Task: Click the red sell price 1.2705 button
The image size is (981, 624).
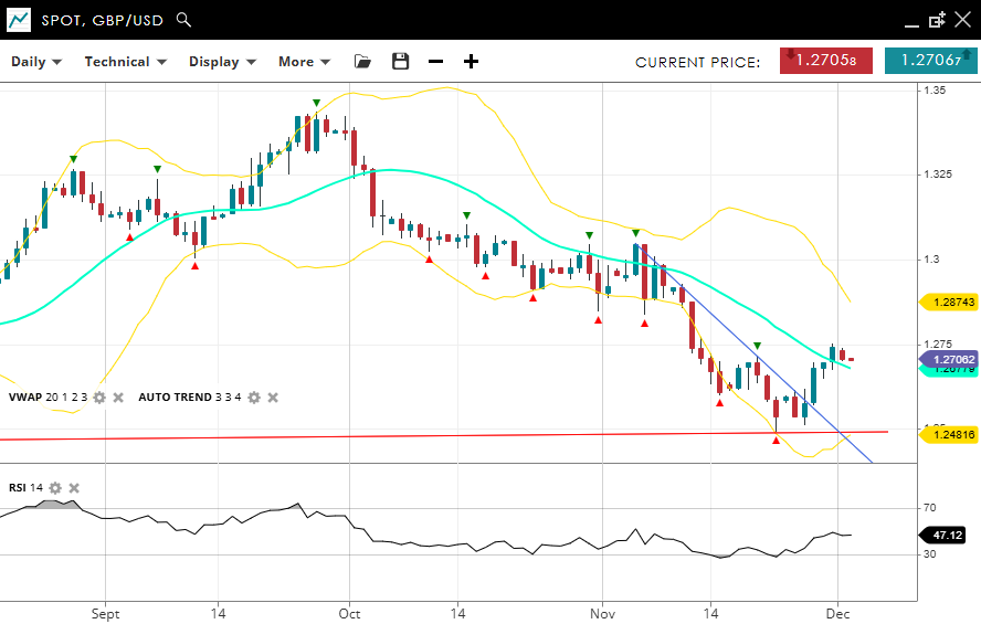Action: pyautogui.click(x=820, y=60)
